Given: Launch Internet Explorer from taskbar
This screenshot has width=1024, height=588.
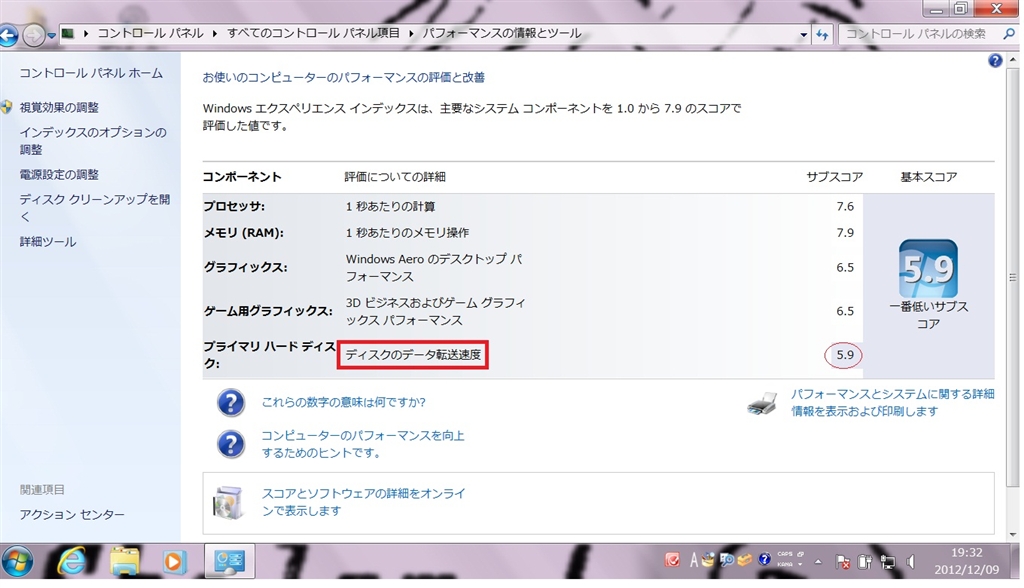Looking at the screenshot, I should click(x=72, y=561).
